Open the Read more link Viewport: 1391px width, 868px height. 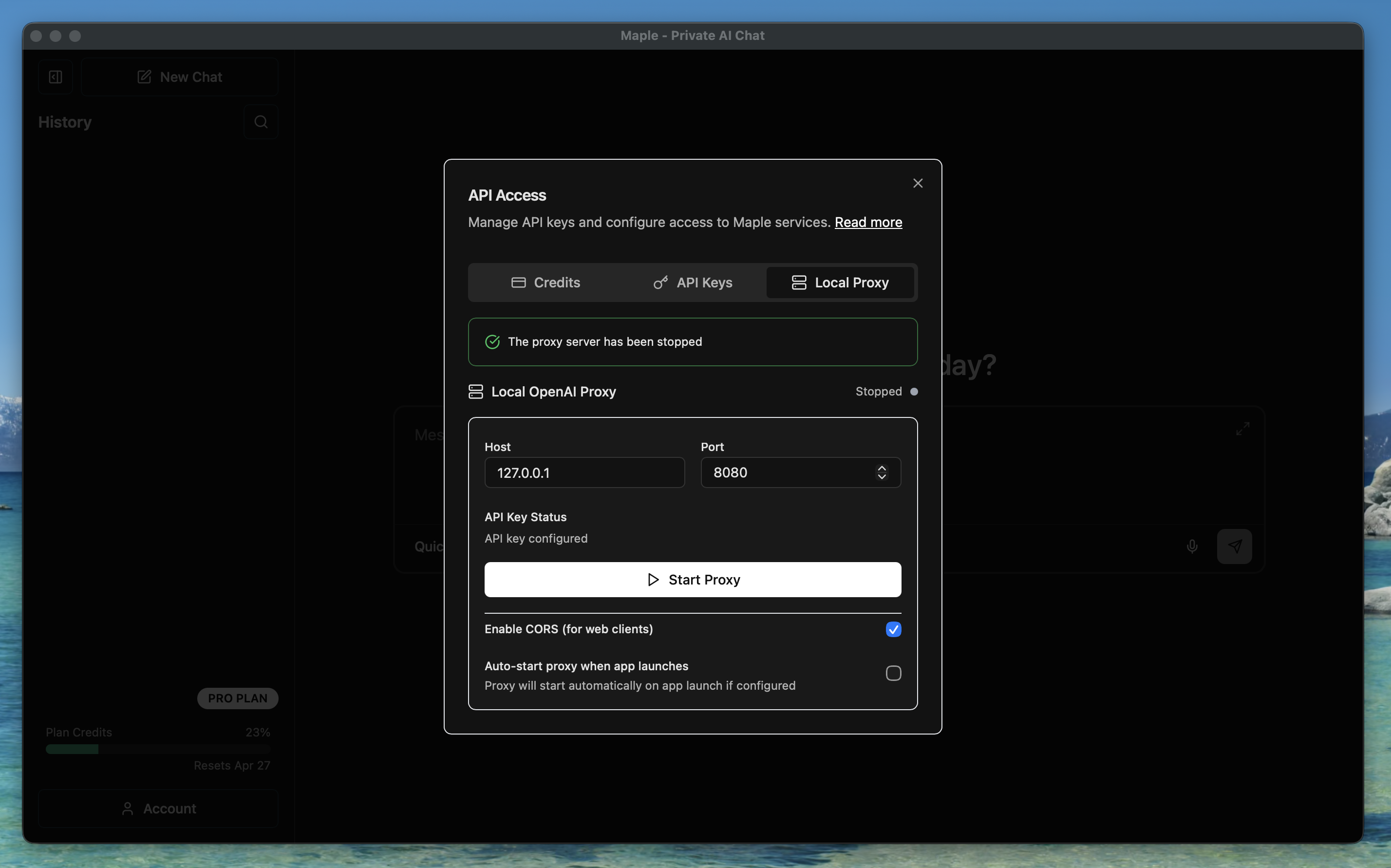click(x=868, y=222)
